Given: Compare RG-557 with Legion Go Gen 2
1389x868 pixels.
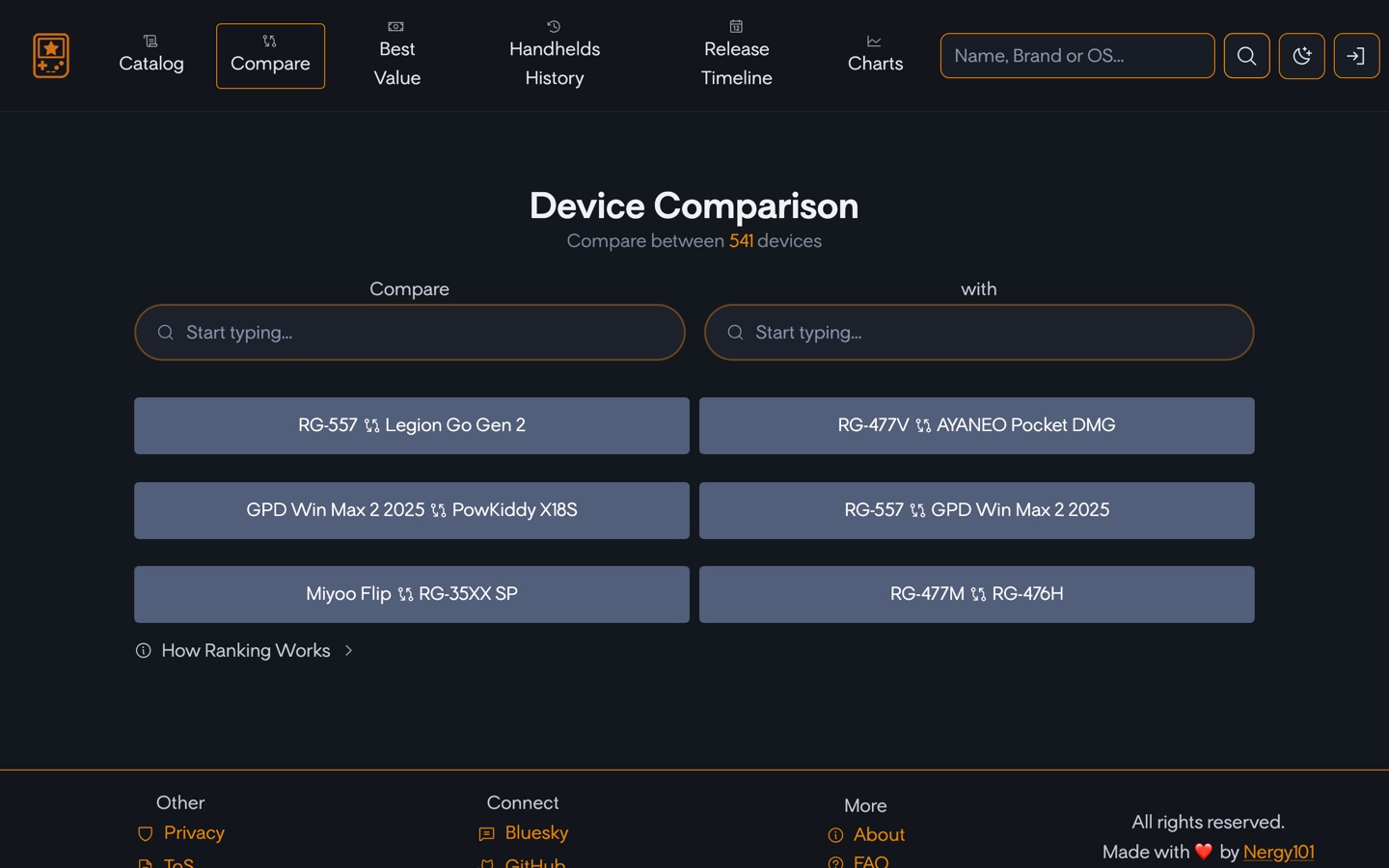Looking at the screenshot, I should pyautogui.click(x=412, y=425).
